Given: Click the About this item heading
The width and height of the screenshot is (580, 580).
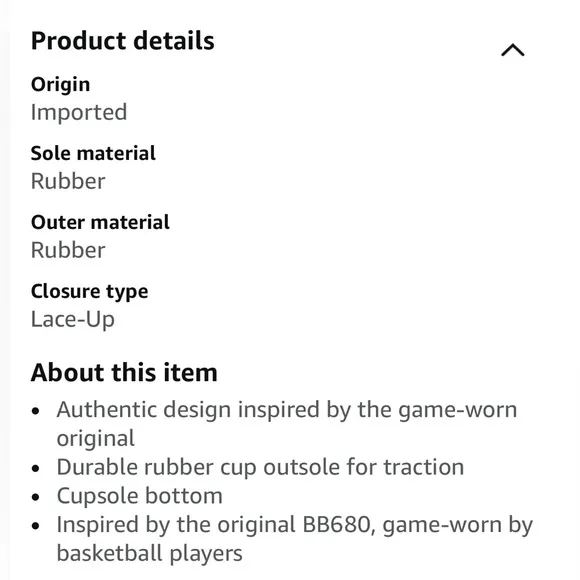Looking at the screenshot, I should (x=124, y=372).
